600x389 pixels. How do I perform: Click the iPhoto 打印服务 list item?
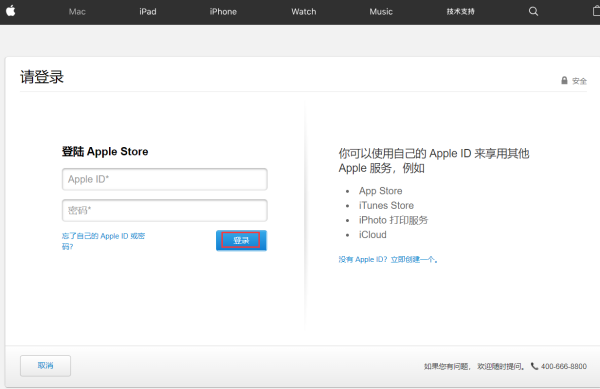point(393,220)
